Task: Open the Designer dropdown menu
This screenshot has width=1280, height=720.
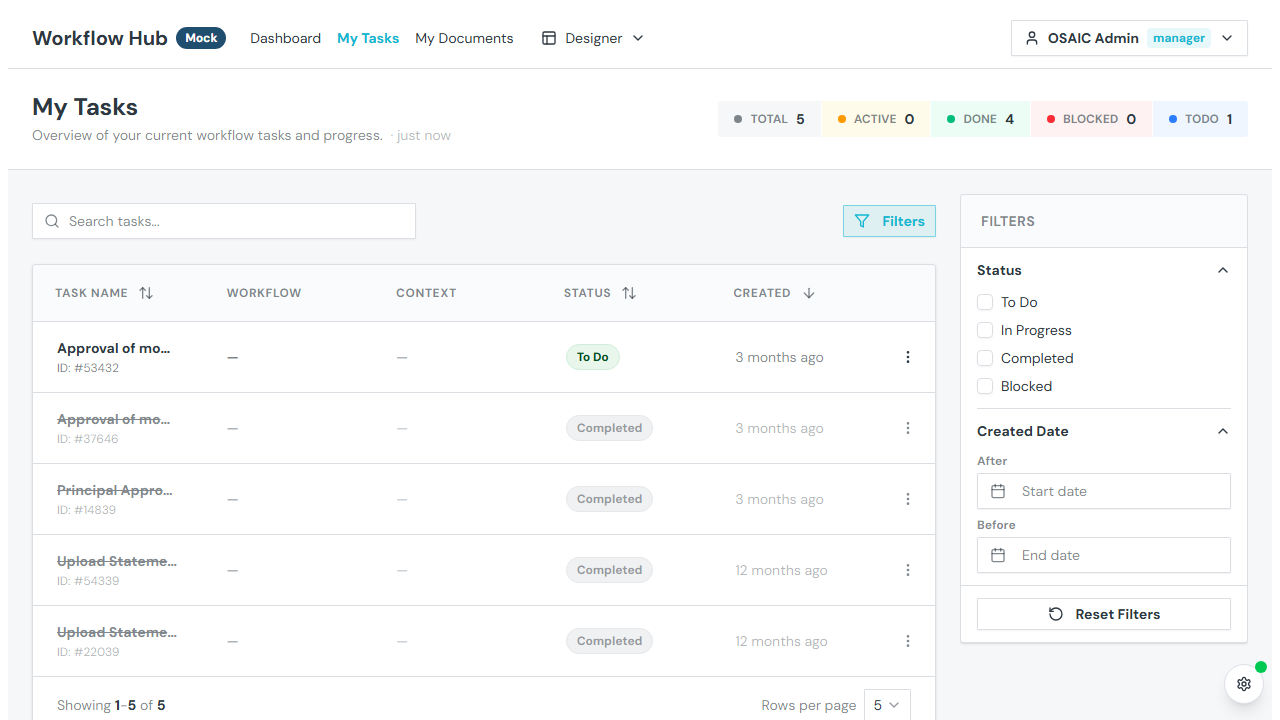Action: [592, 38]
